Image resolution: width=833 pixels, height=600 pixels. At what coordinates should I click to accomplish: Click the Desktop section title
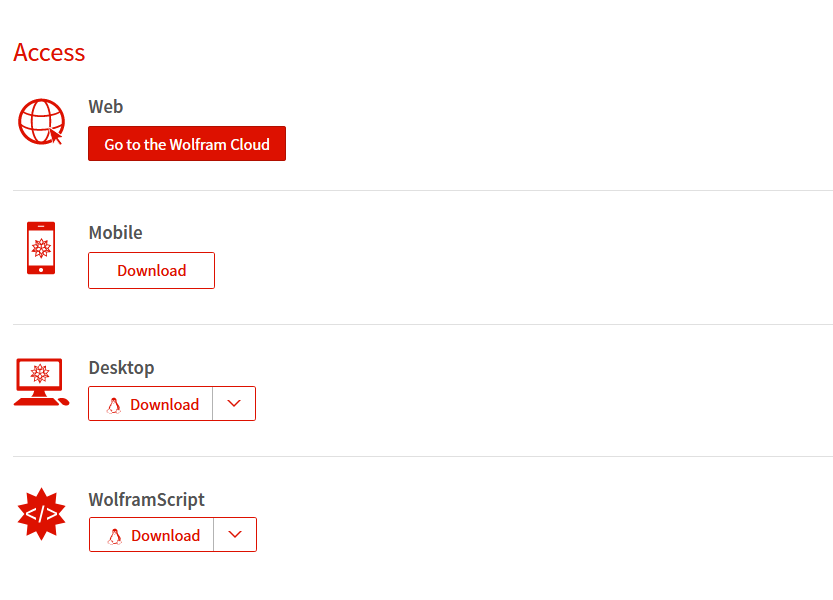click(121, 368)
